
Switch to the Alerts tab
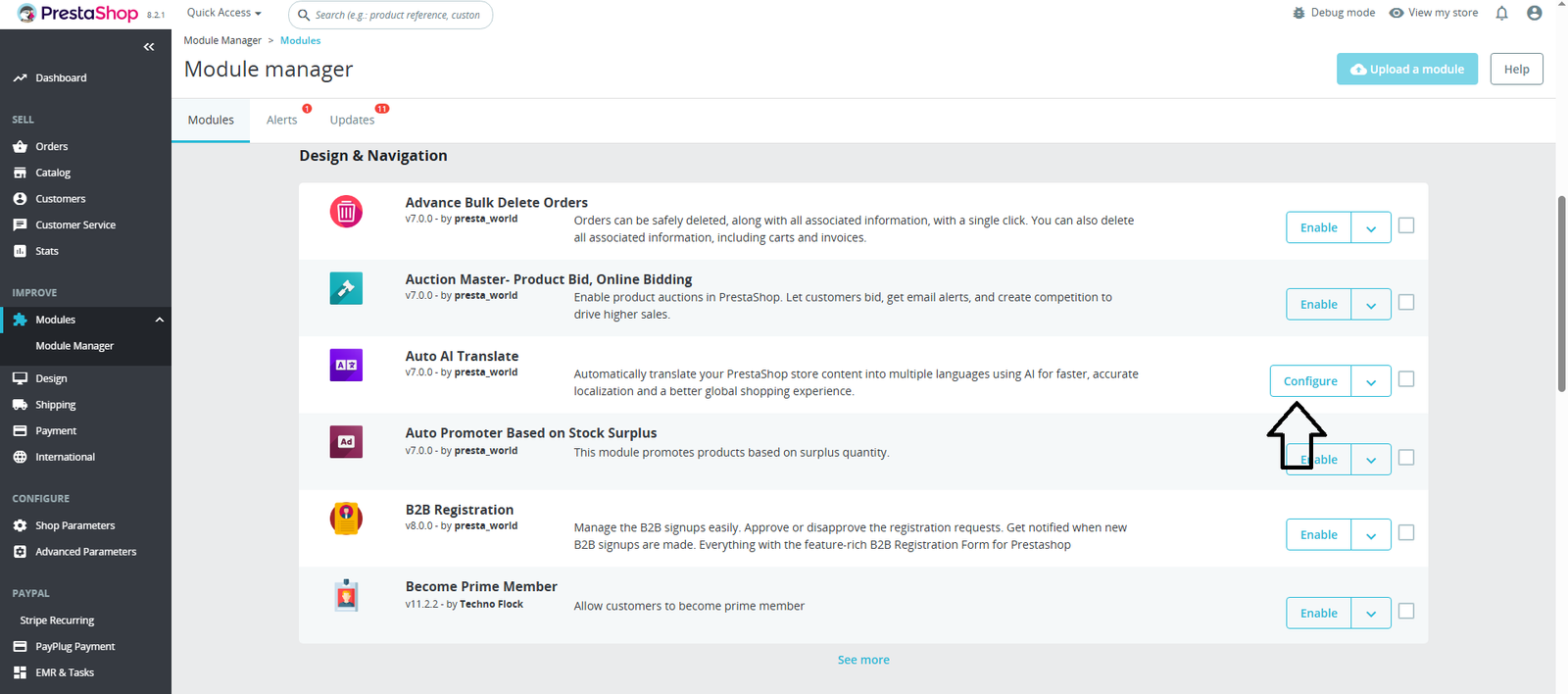coord(282,120)
